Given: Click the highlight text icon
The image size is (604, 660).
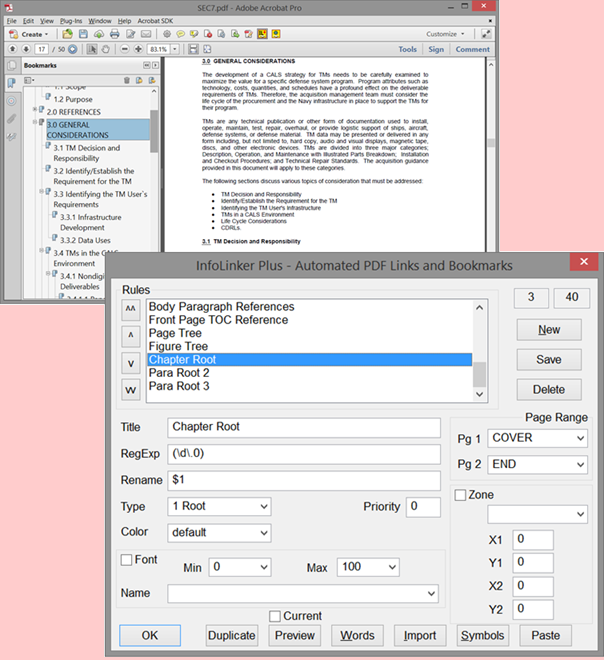Looking at the screenshot, I should (194, 34).
